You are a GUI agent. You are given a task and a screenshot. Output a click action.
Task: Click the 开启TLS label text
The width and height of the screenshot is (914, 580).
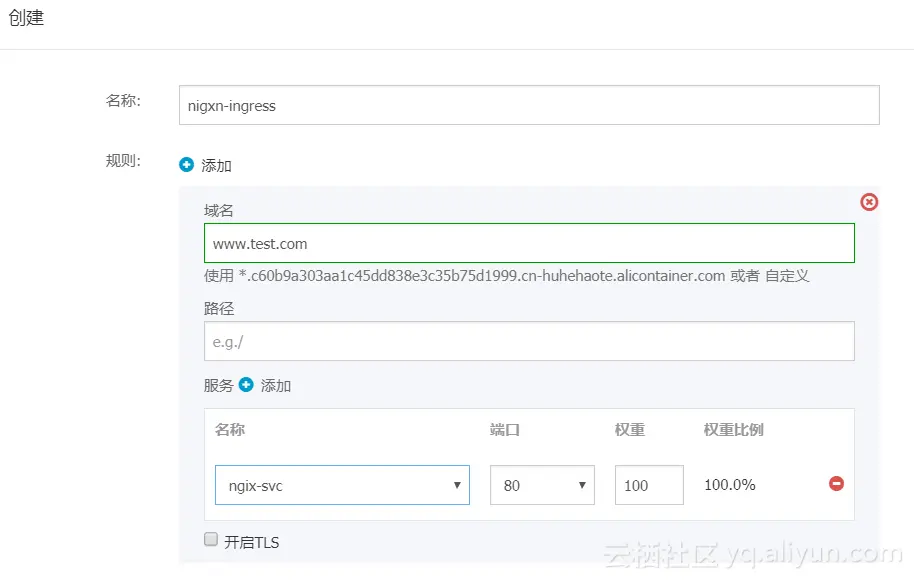pyautogui.click(x=252, y=543)
